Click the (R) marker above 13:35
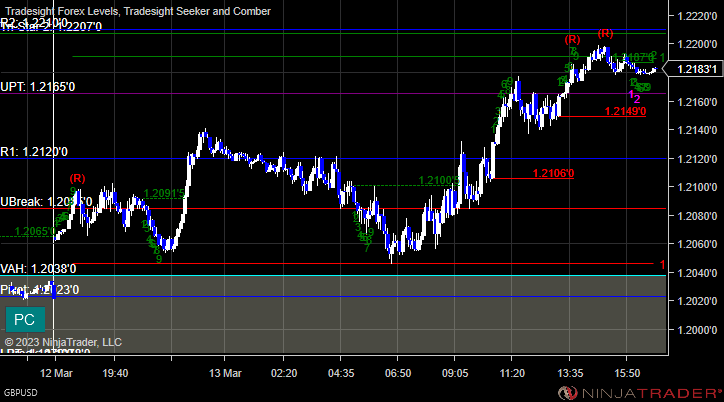The width and height of the screenshot is (724, 402). pyautogui.click(x=572, y=40)
